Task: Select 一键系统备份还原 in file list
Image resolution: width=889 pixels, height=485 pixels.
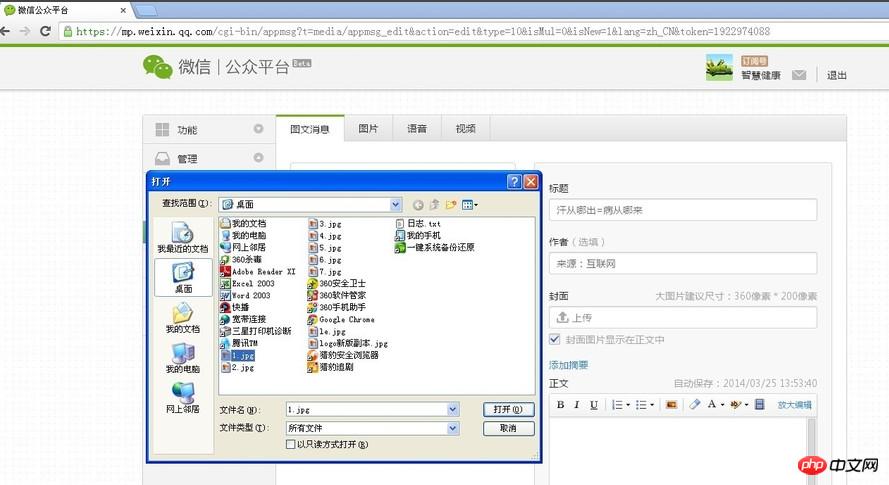Action: tap(435, 247)
